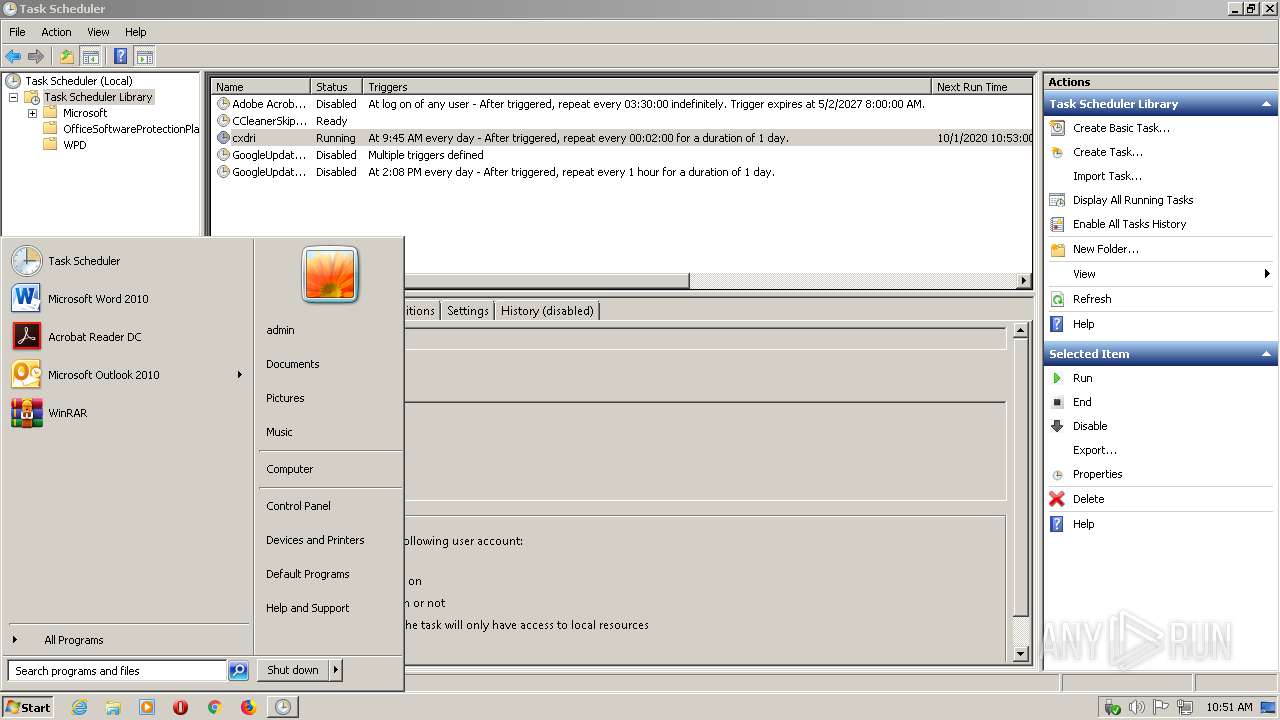Click the volume speaker icon in the system tray
Screen dimensions: 1280x720
1137,707
